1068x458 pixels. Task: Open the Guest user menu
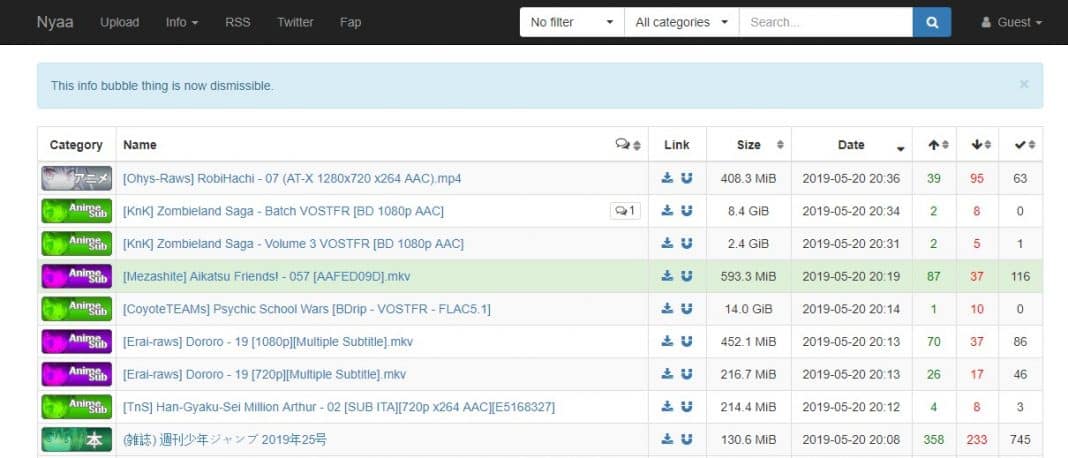[x=1011, y=22]
